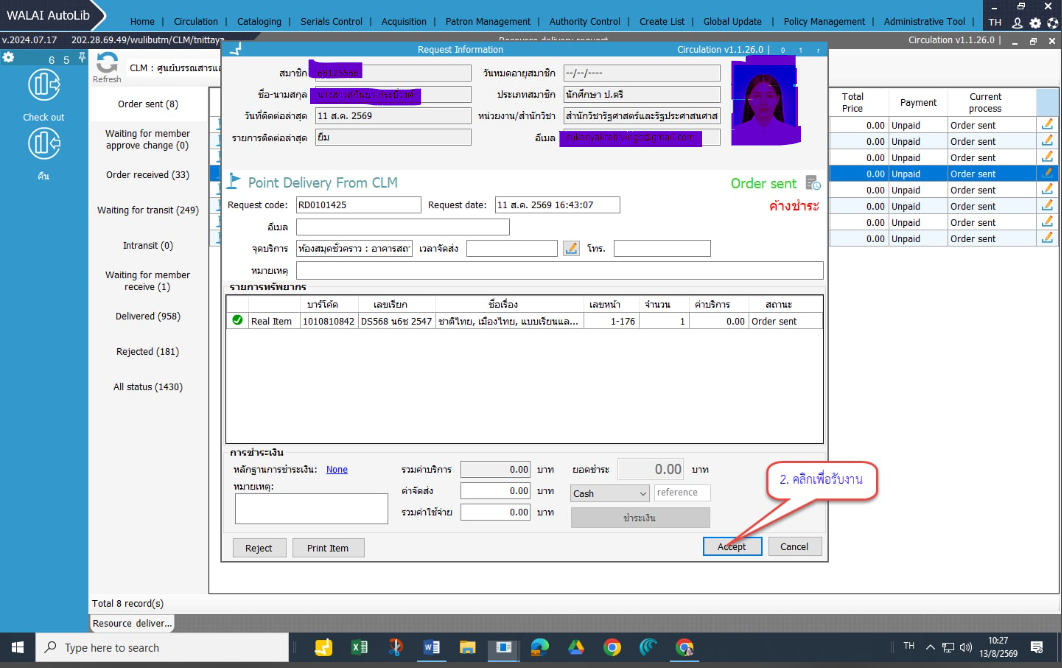
Task: Click the Refresh icon
Action: (x=106, y=64)
